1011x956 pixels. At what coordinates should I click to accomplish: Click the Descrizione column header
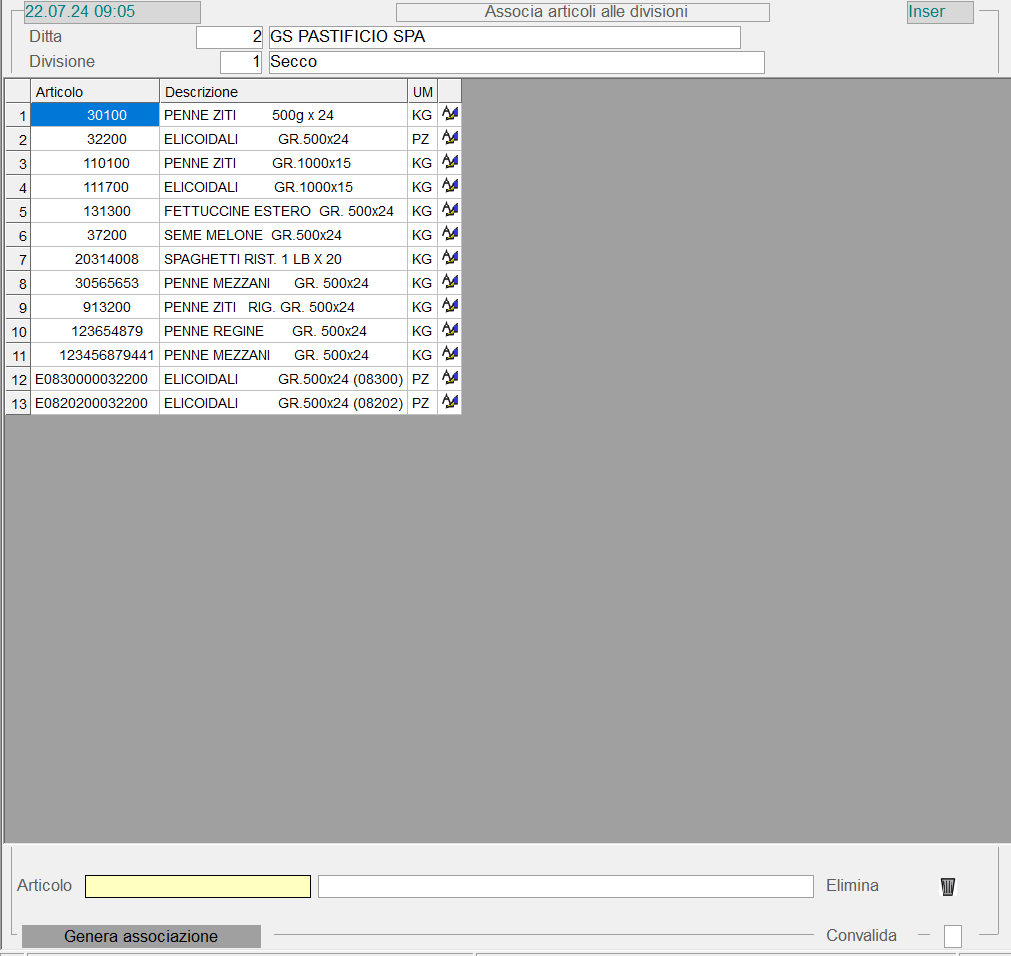click(283, 92)
